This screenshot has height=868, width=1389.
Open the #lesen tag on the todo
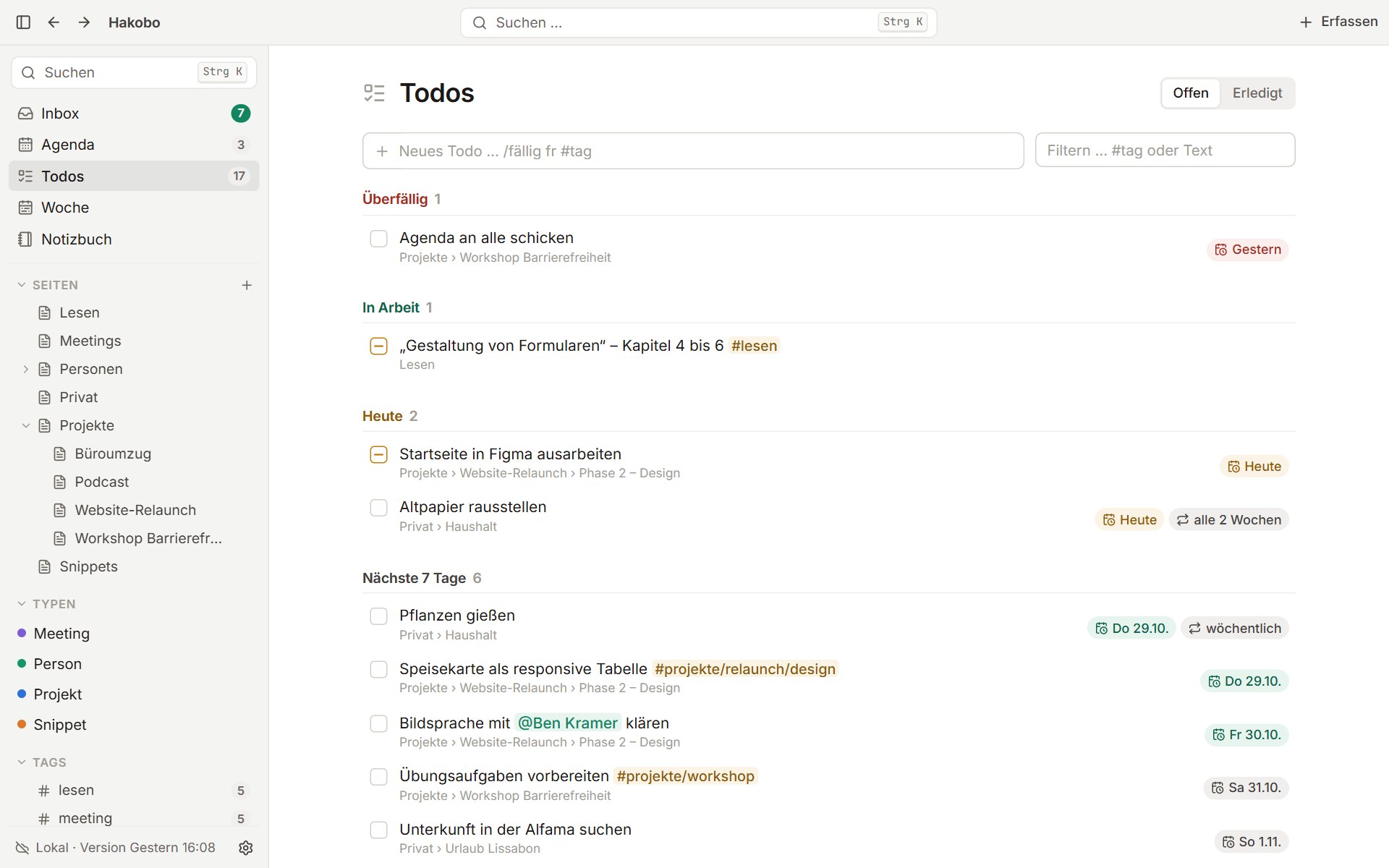(x=754, y=346)
